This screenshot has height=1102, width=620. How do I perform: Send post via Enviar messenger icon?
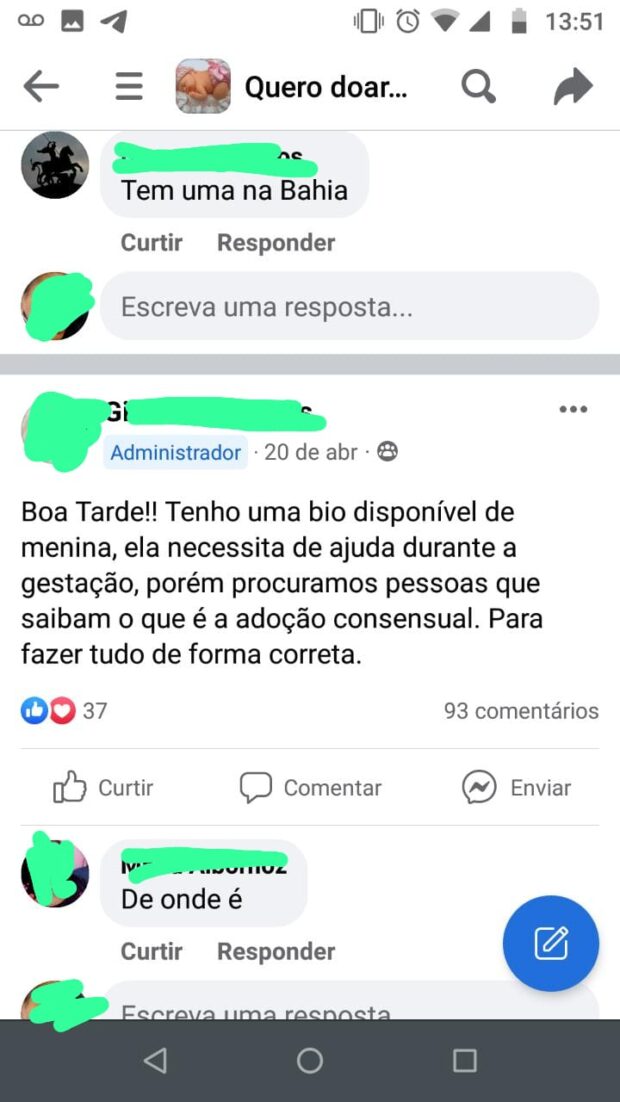tap(517, 787)
